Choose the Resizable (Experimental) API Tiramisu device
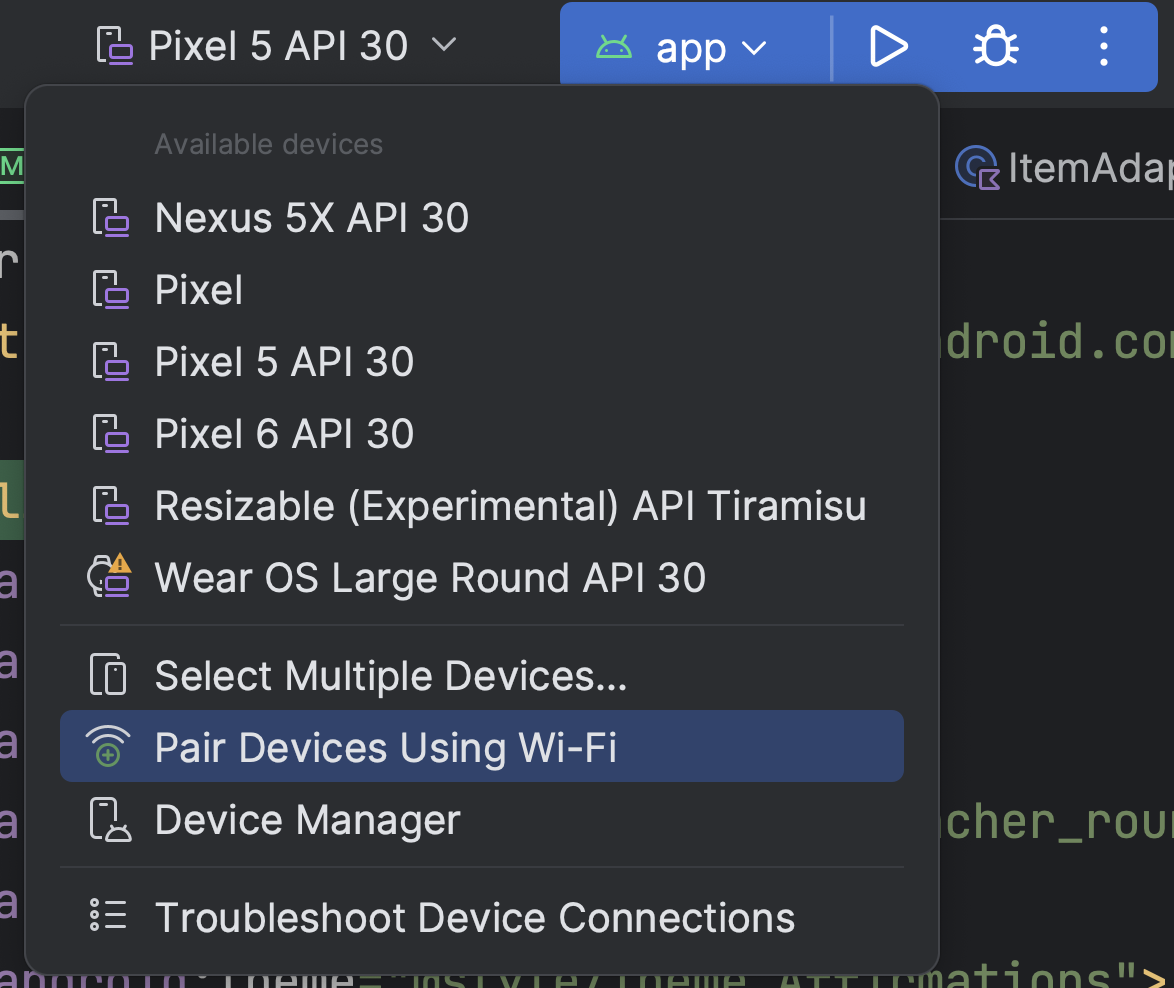 [510, 505]
